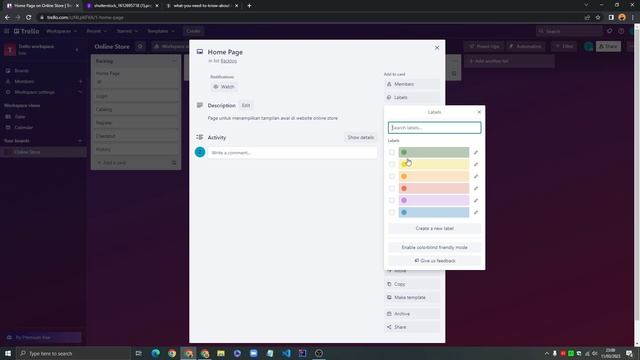This screenshot has width=640, height=360.
Task: Tick the orange label checkbox
Action: (x=392, y=176)
